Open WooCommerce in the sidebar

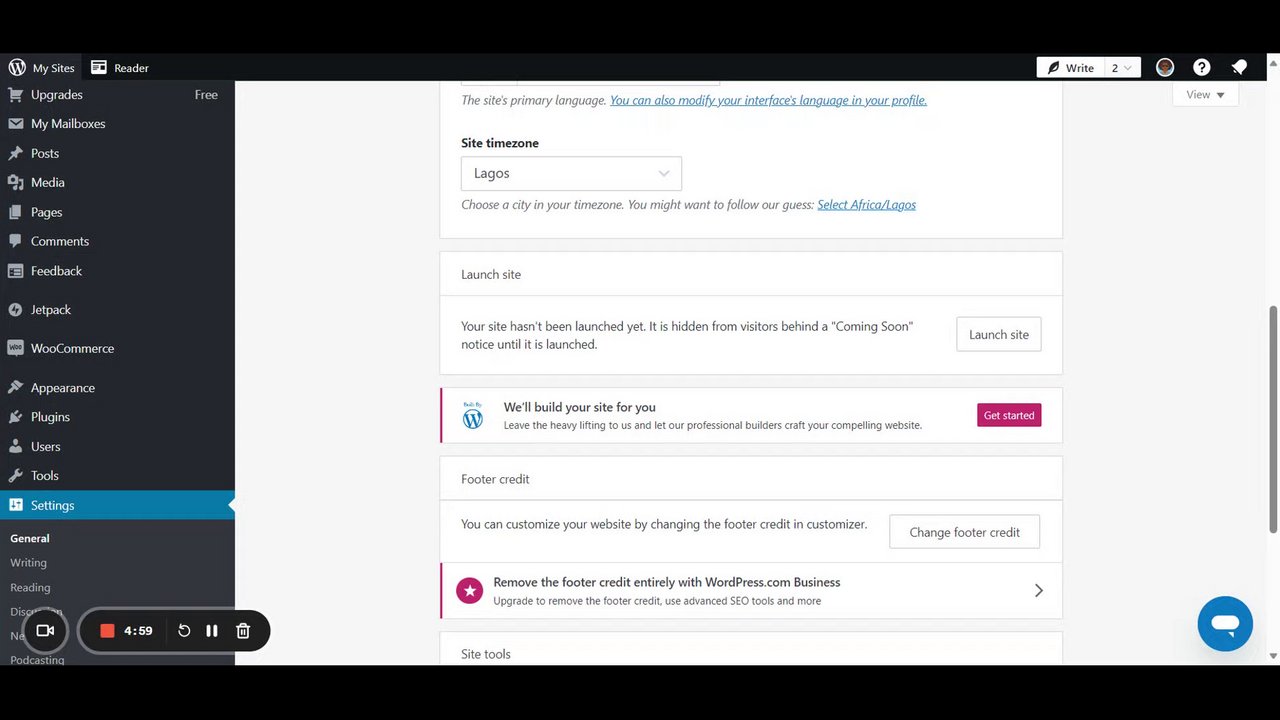(x=117, y=348)
